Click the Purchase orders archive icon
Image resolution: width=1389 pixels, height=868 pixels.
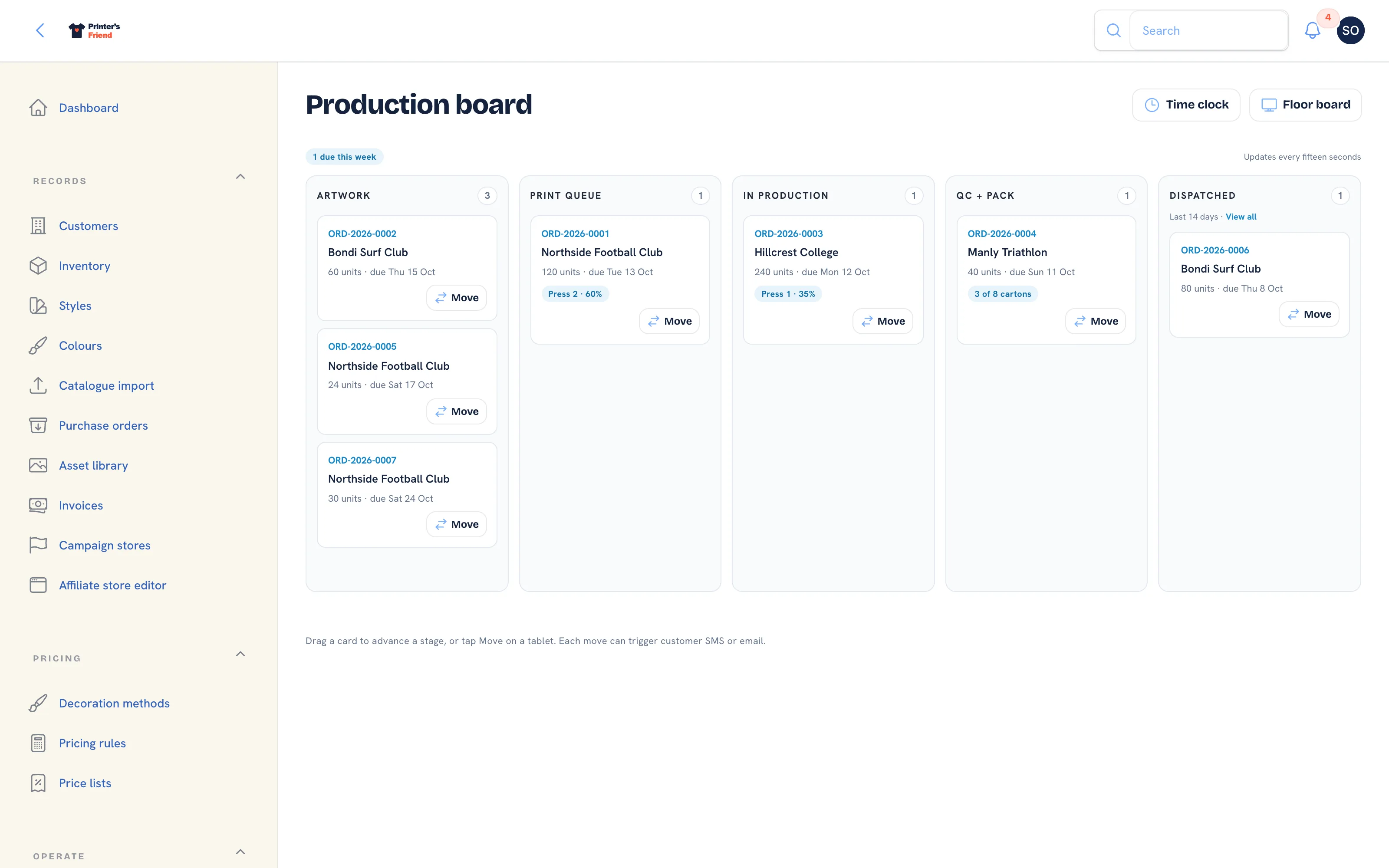pyautogui.click(x=38, y=425)
